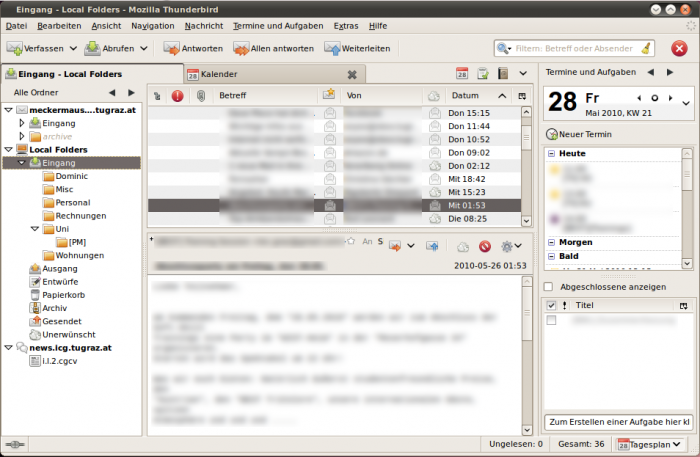Click forward icon in message header
700x457 pixels.
click(432, 246)
